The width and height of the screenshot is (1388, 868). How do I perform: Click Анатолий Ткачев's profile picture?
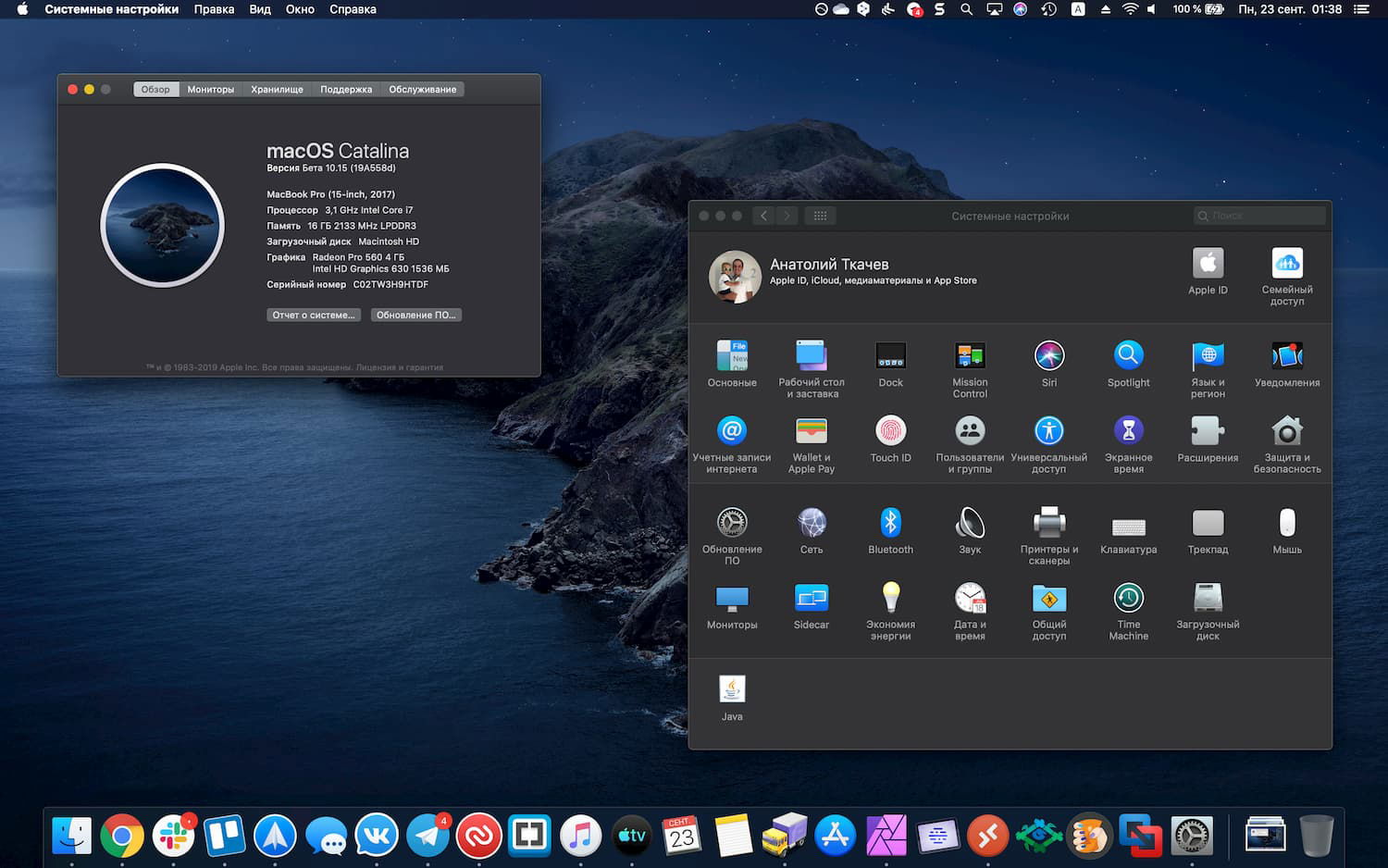734,277
